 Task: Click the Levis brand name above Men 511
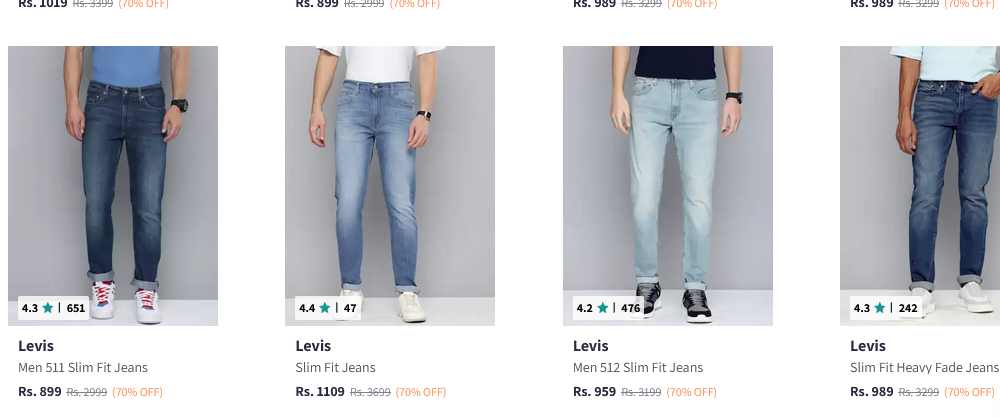point(36,346)
